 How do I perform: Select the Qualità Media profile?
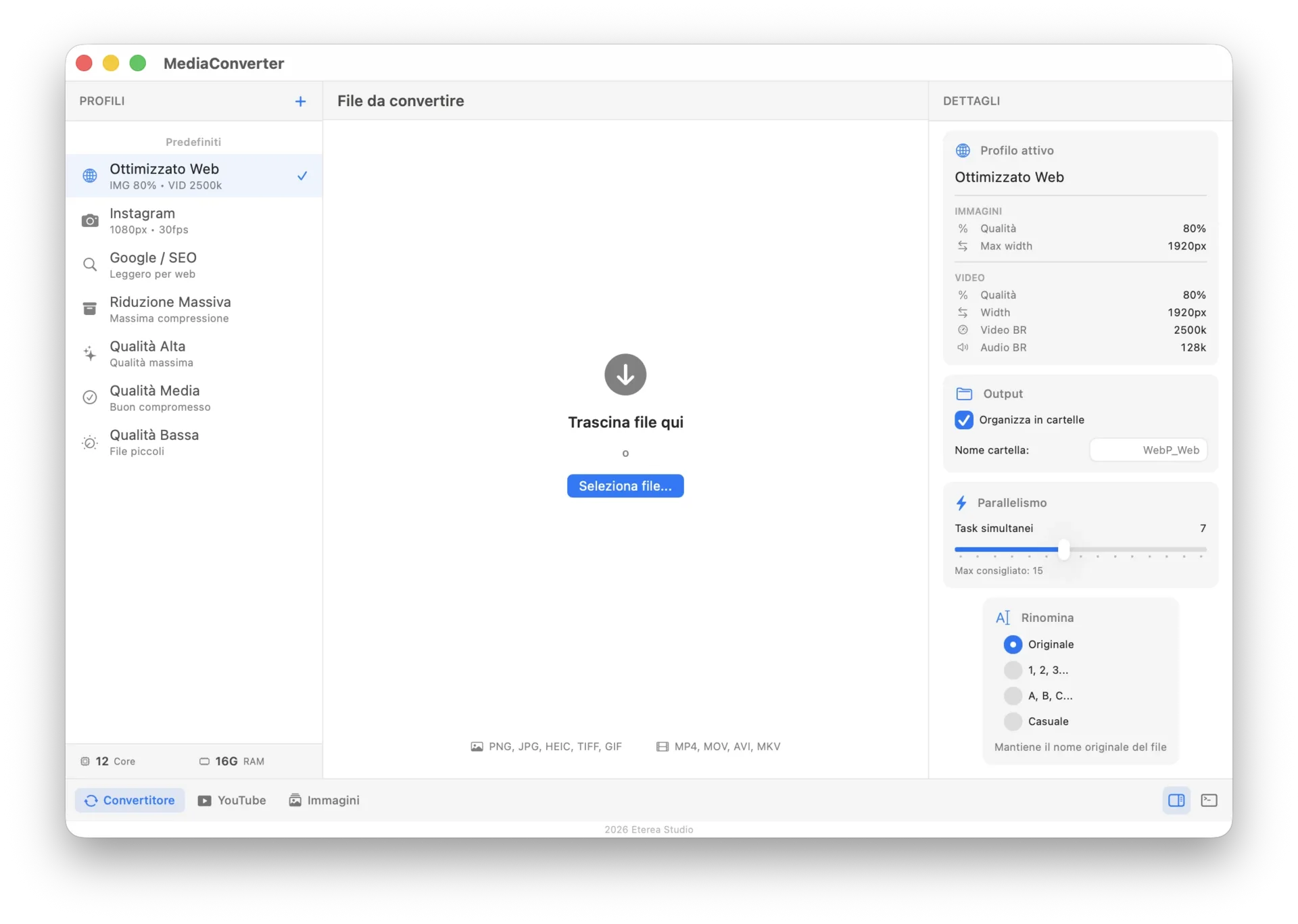coord(194,397)
